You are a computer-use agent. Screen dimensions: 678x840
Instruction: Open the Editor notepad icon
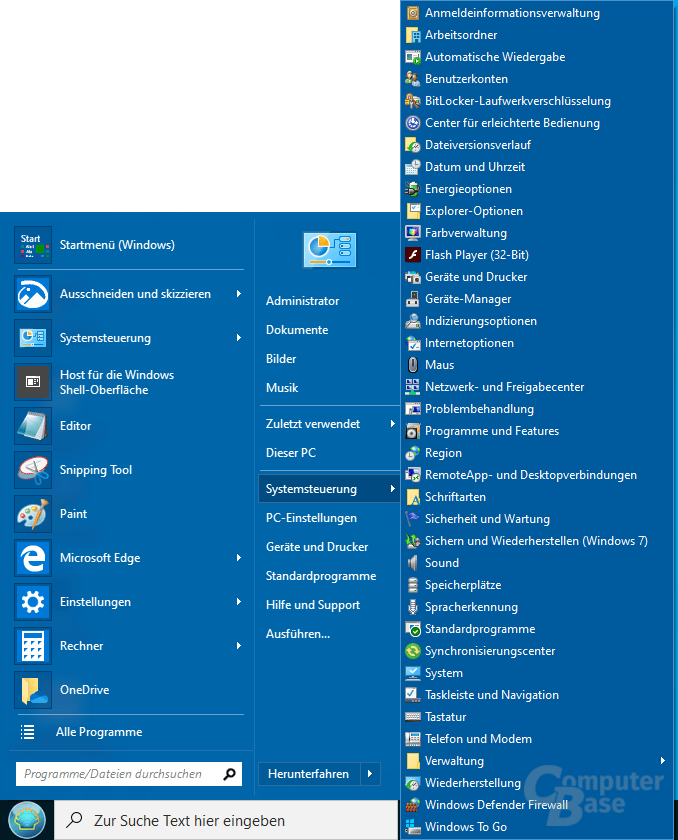[33, 426]
